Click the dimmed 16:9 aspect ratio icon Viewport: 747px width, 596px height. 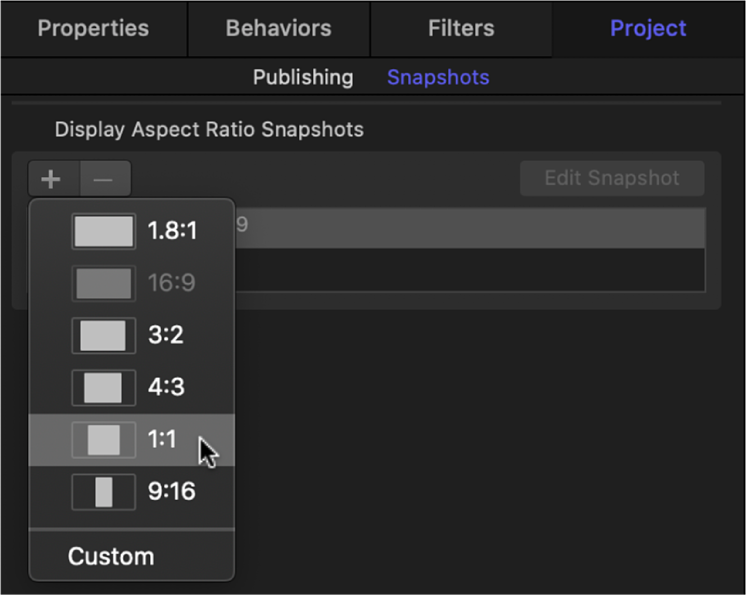click(104, 283)
